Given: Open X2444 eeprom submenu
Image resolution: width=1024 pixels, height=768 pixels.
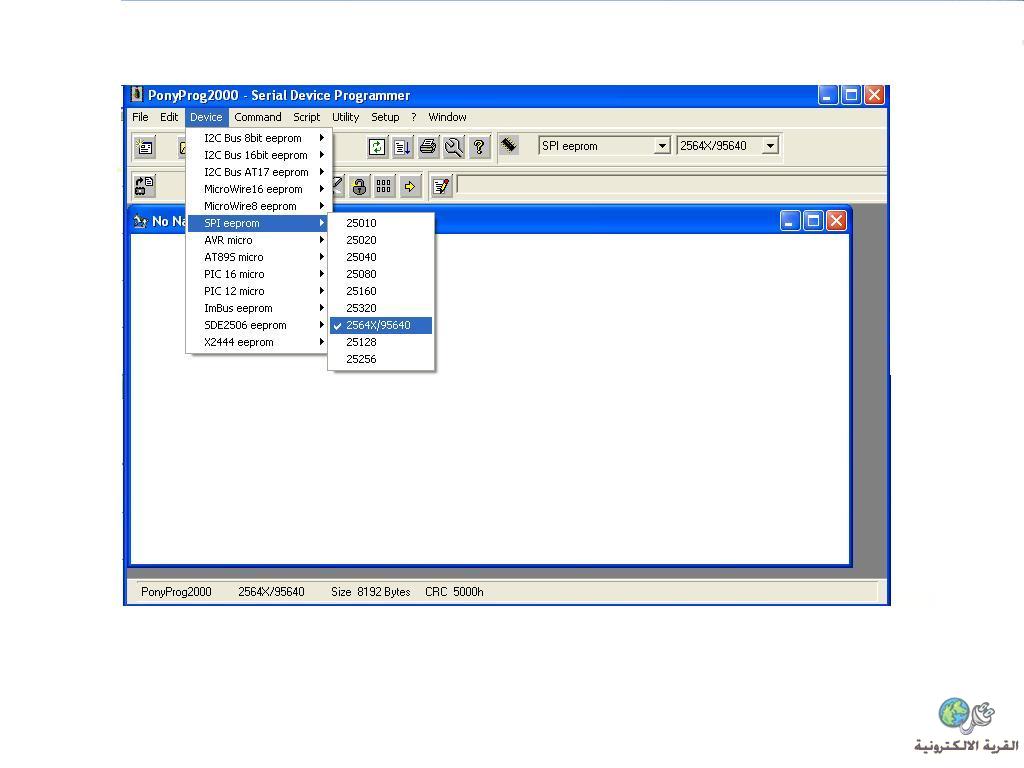Looking at the screenshot, I should 259,342.
